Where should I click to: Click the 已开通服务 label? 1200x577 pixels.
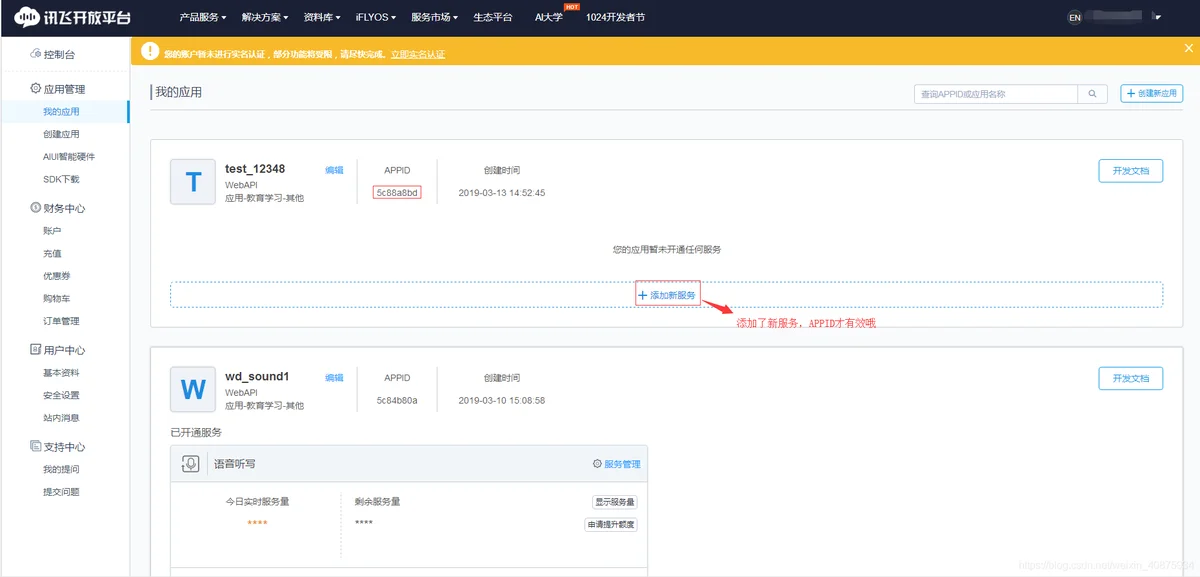(196, 433)
